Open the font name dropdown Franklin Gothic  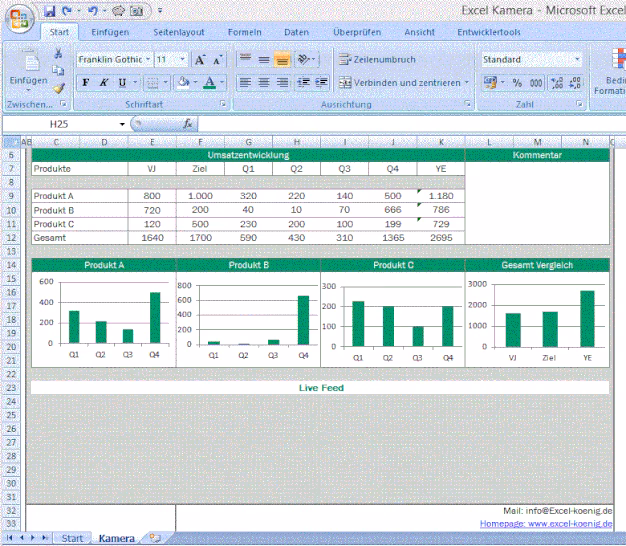148,59
